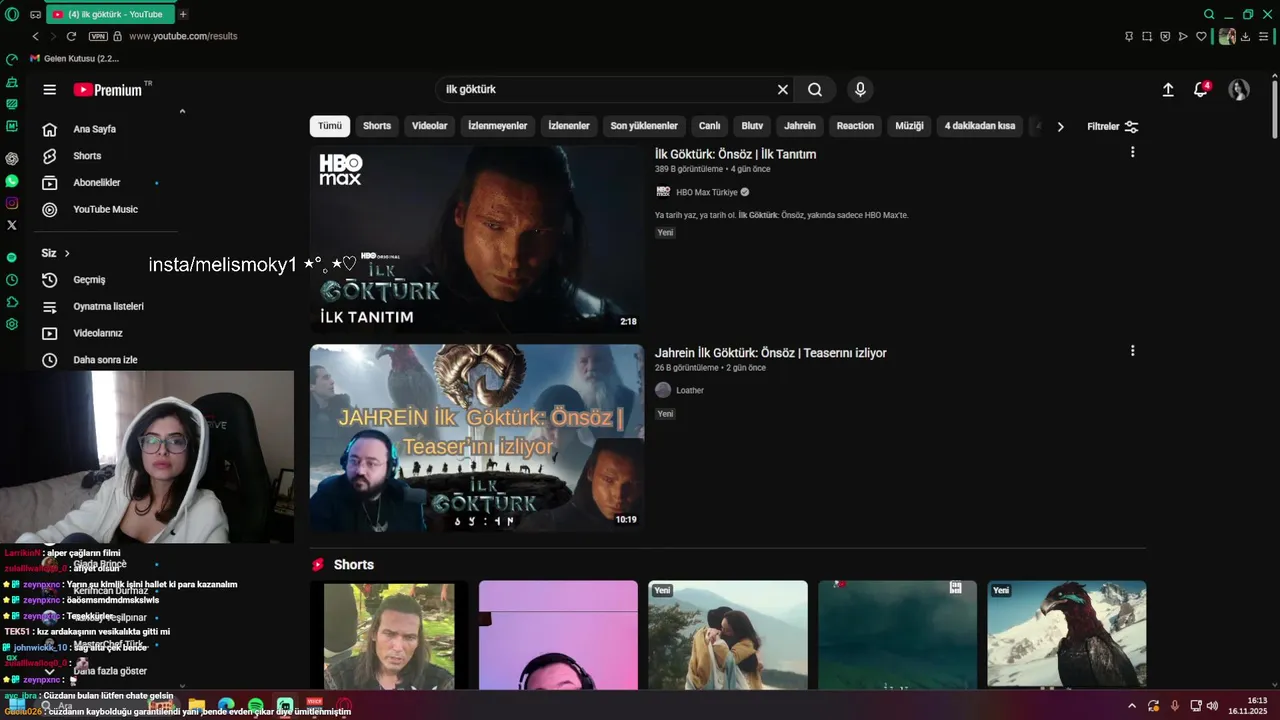Open title Jahrein İlk Göktürk: Önsöz | Teaserını izliyor
Screen dimensions: 1280x720
pos(770,353)
